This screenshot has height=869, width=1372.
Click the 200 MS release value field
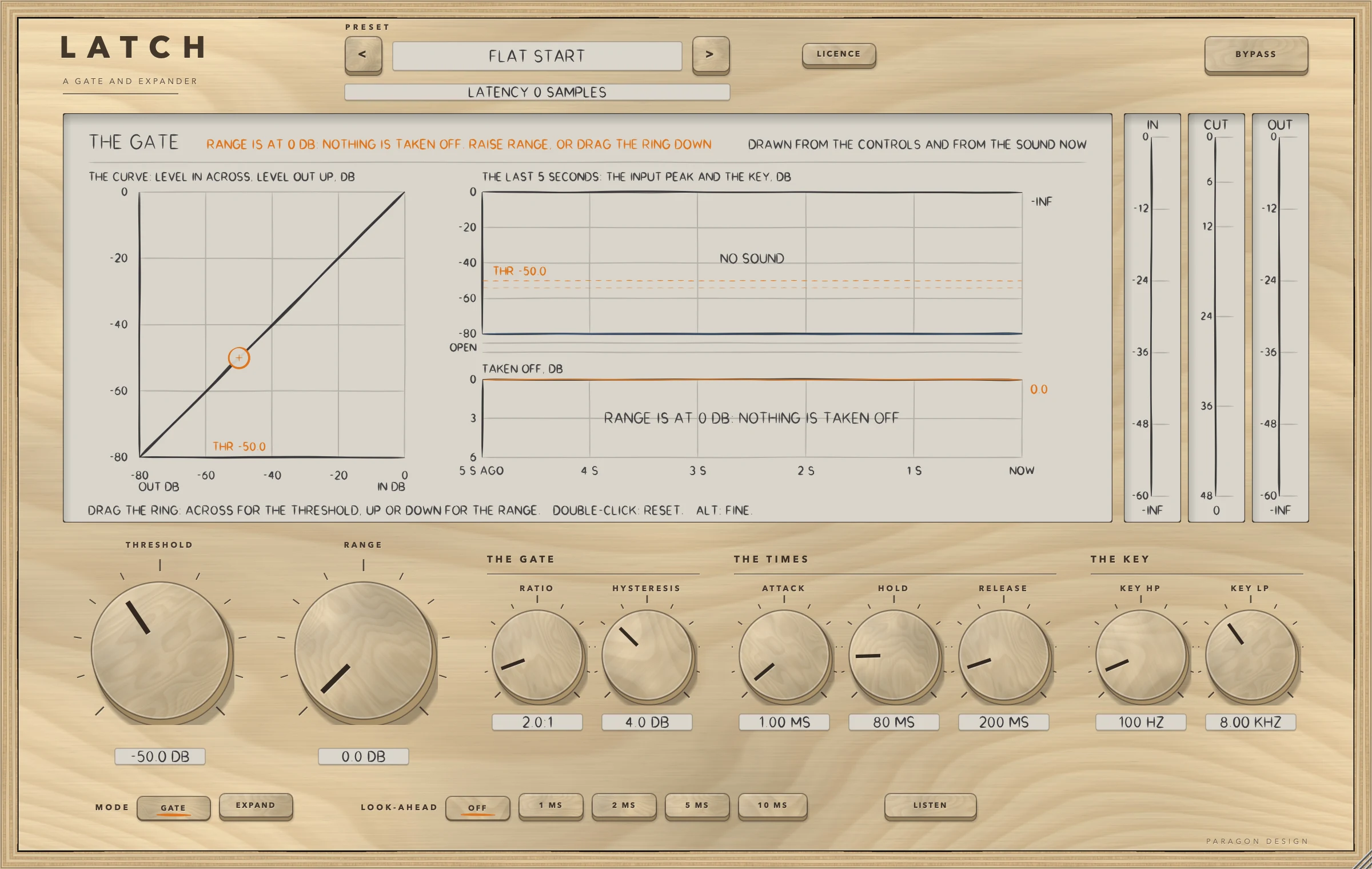1004,722
